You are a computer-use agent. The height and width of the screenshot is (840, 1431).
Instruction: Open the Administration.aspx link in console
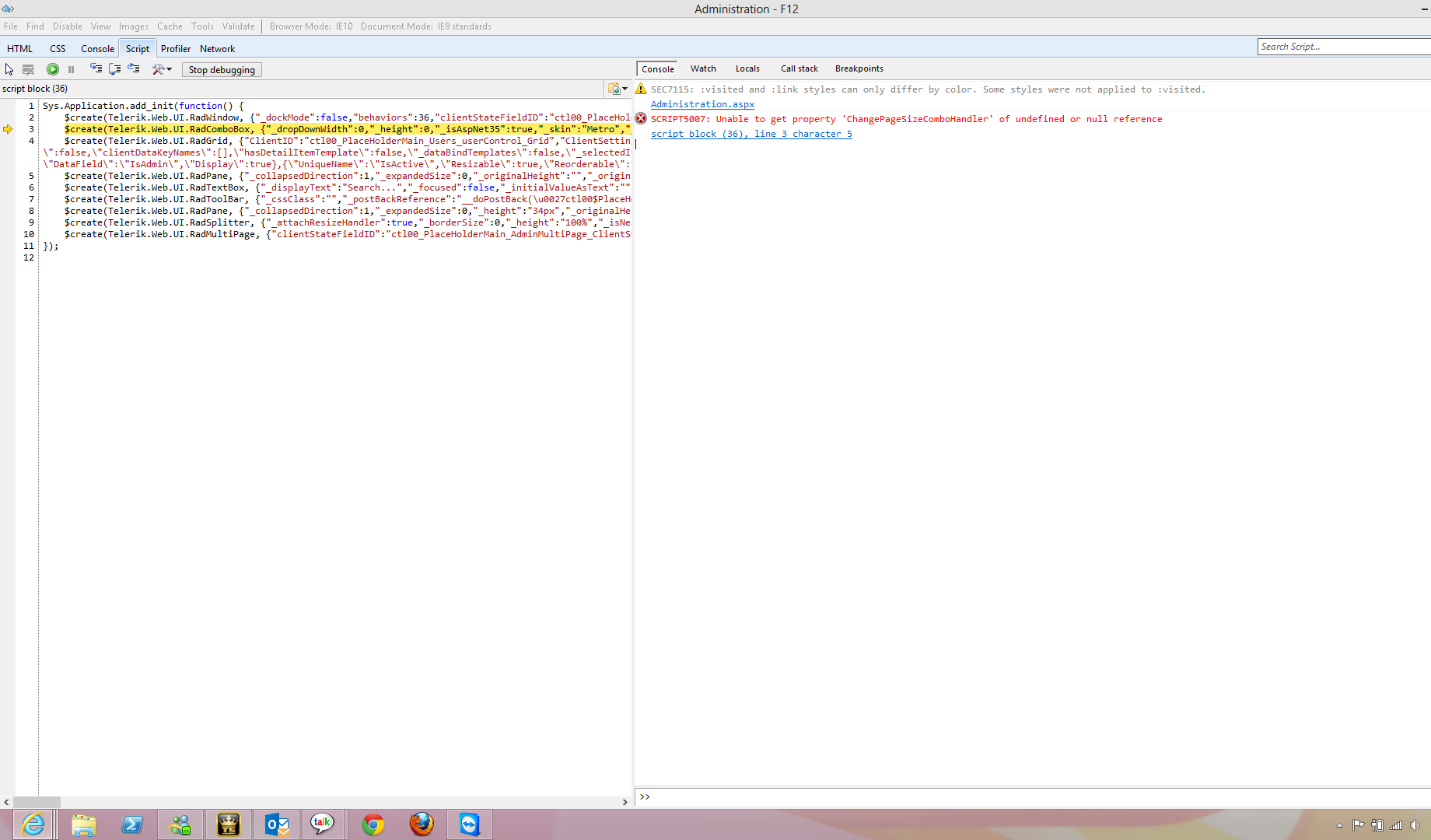pos(702,104)
